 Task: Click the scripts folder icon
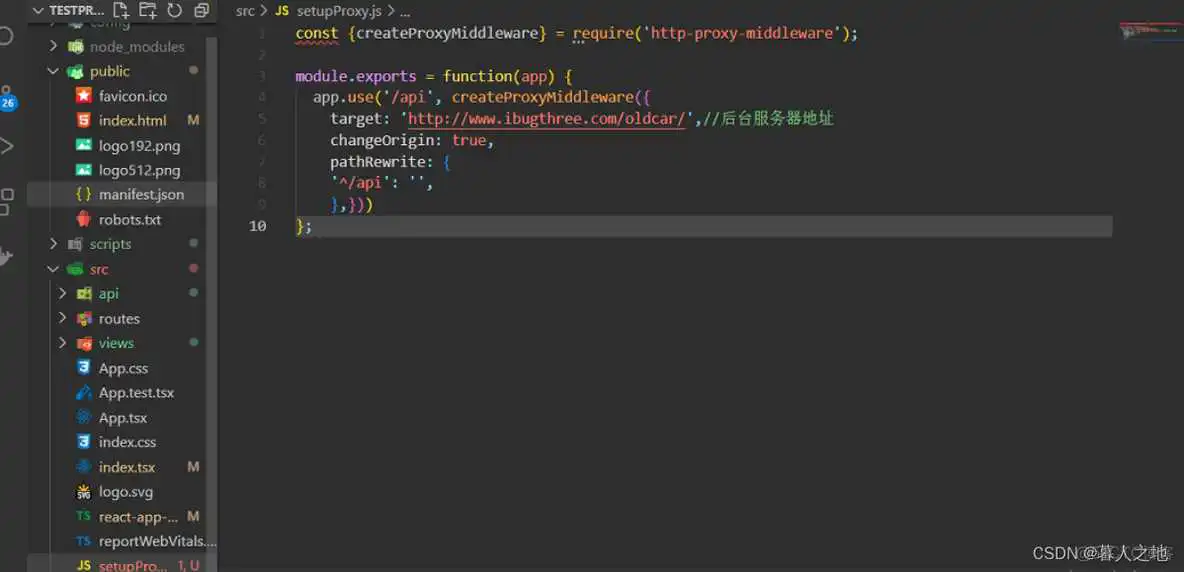(x=75, y=244)
